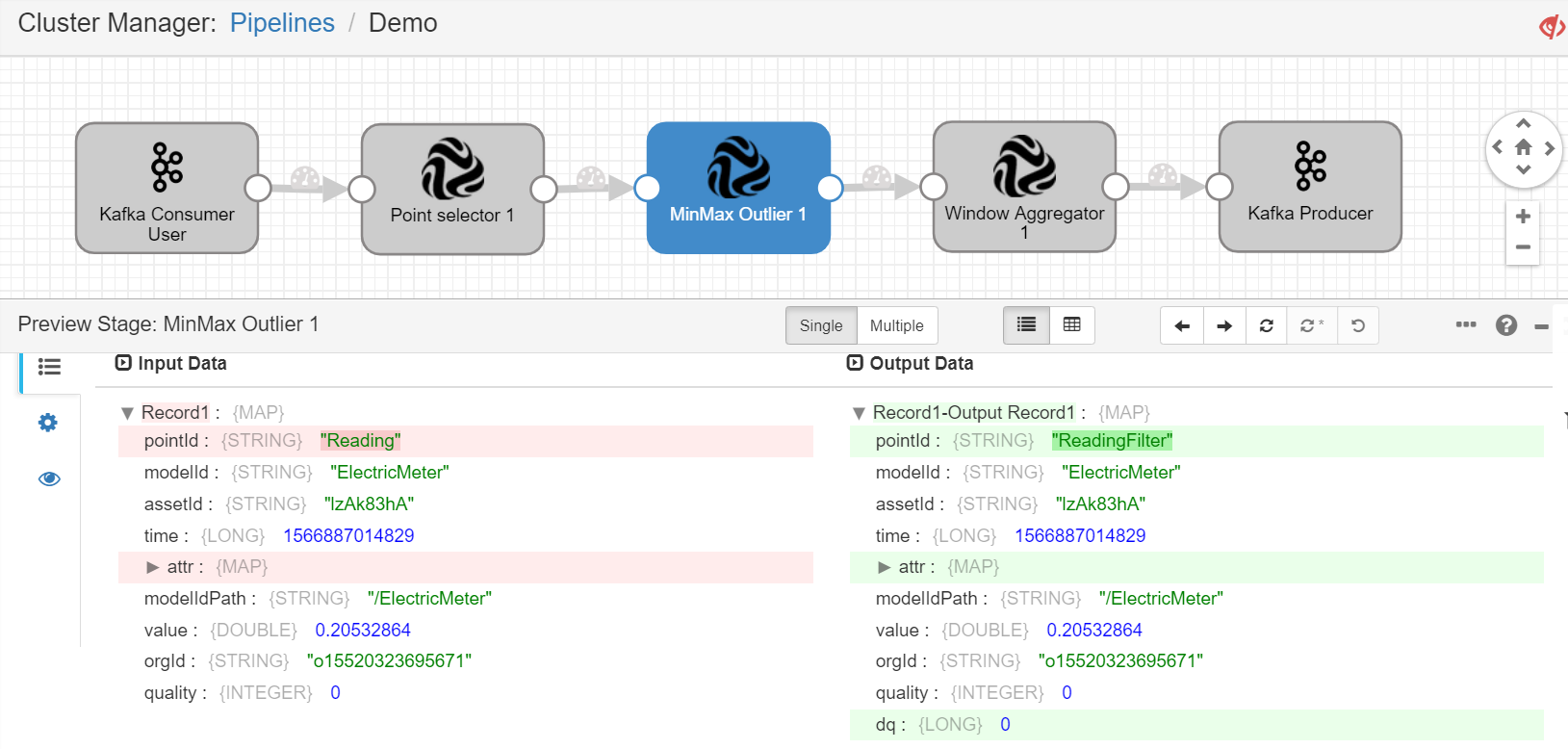1568x749 pixels.
Task: Switch preview to Multiple records mode
Action: click(897, 325)
